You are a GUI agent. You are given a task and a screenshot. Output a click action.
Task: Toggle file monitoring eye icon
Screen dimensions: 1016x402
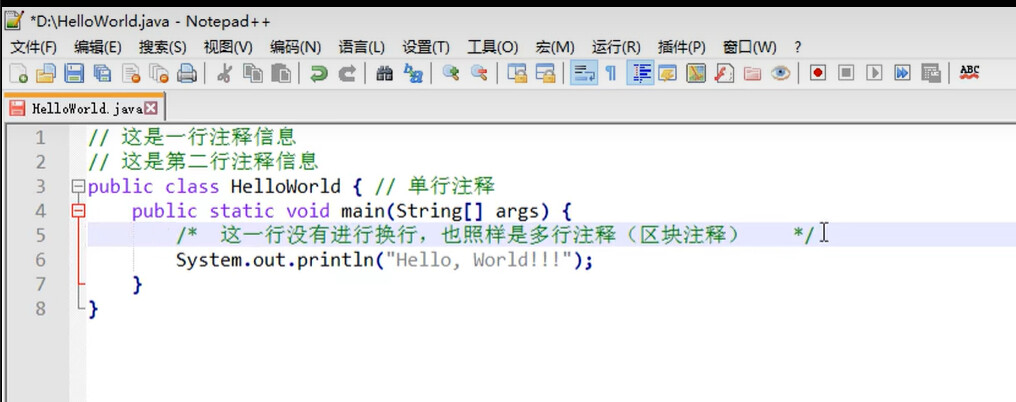click(780, 73)
